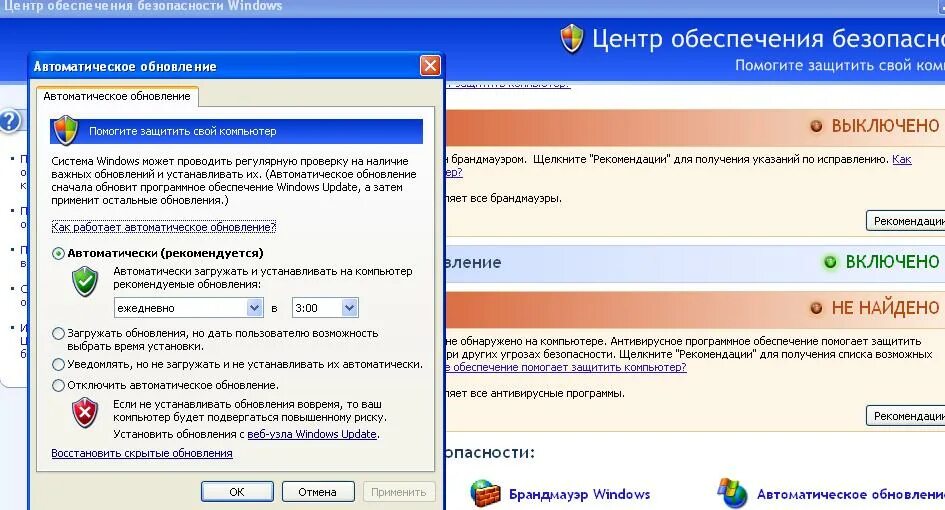
Task: Select 'Отключить автоматическое обновление' radio option
Action: coord(58,385)
